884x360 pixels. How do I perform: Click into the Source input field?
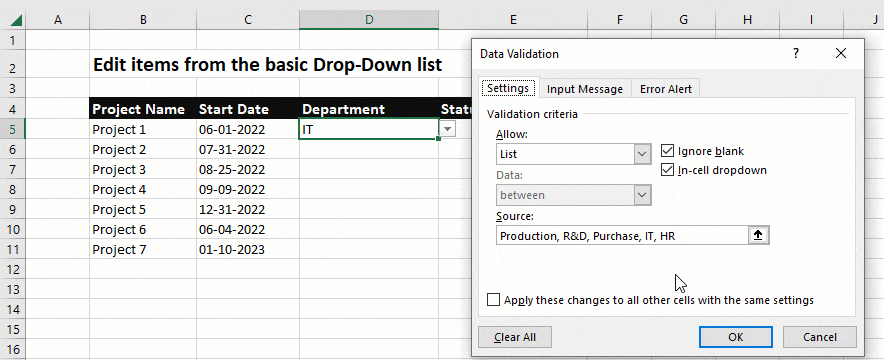(622, 235)
